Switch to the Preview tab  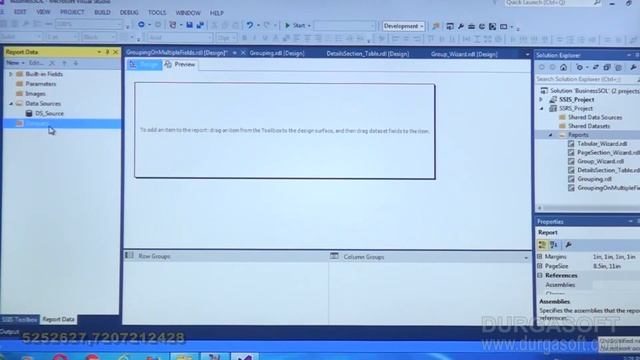click(x=180, y=64)
